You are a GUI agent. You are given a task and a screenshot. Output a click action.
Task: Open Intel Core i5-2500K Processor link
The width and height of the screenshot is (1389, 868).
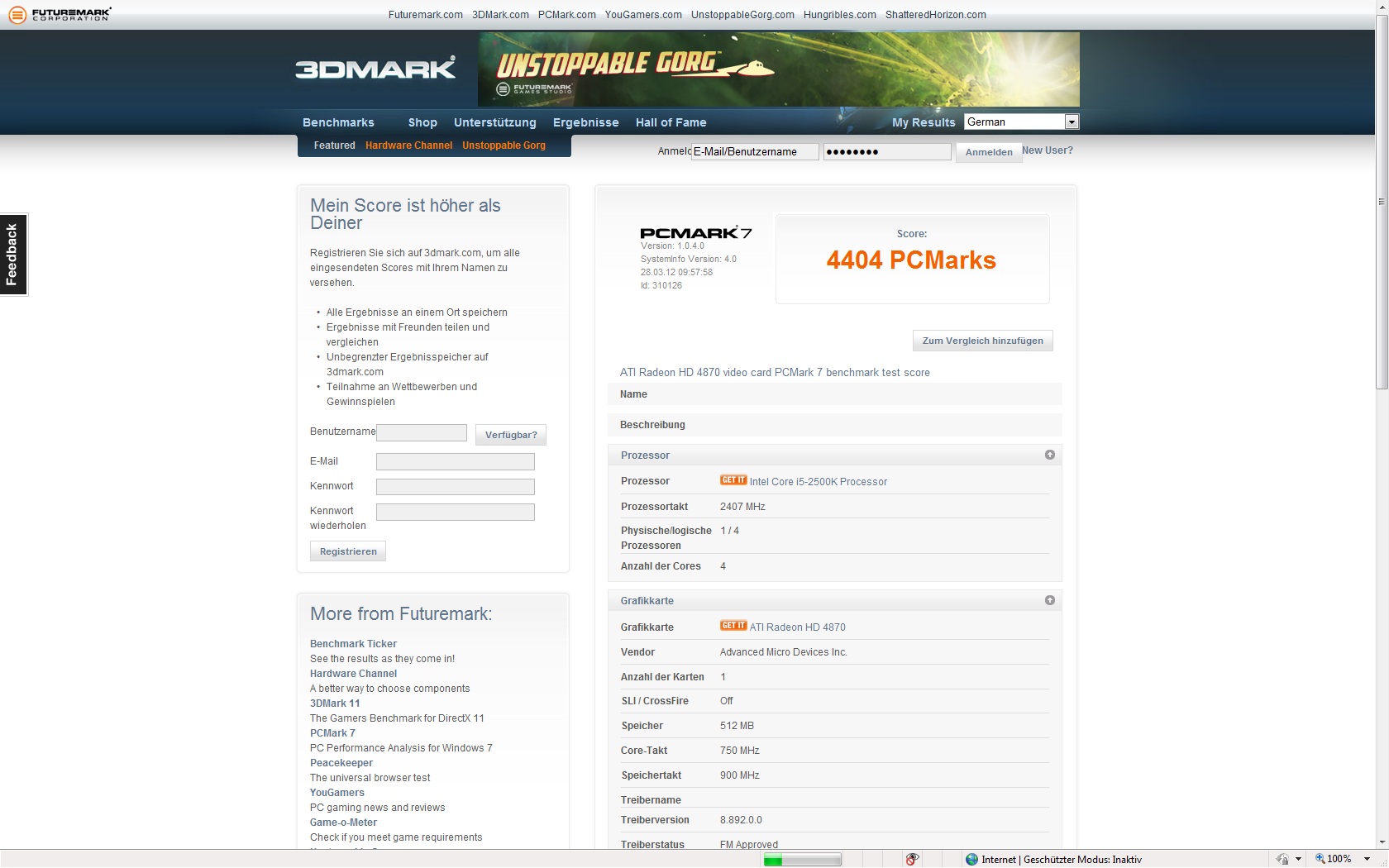click(x=819, y=482)
